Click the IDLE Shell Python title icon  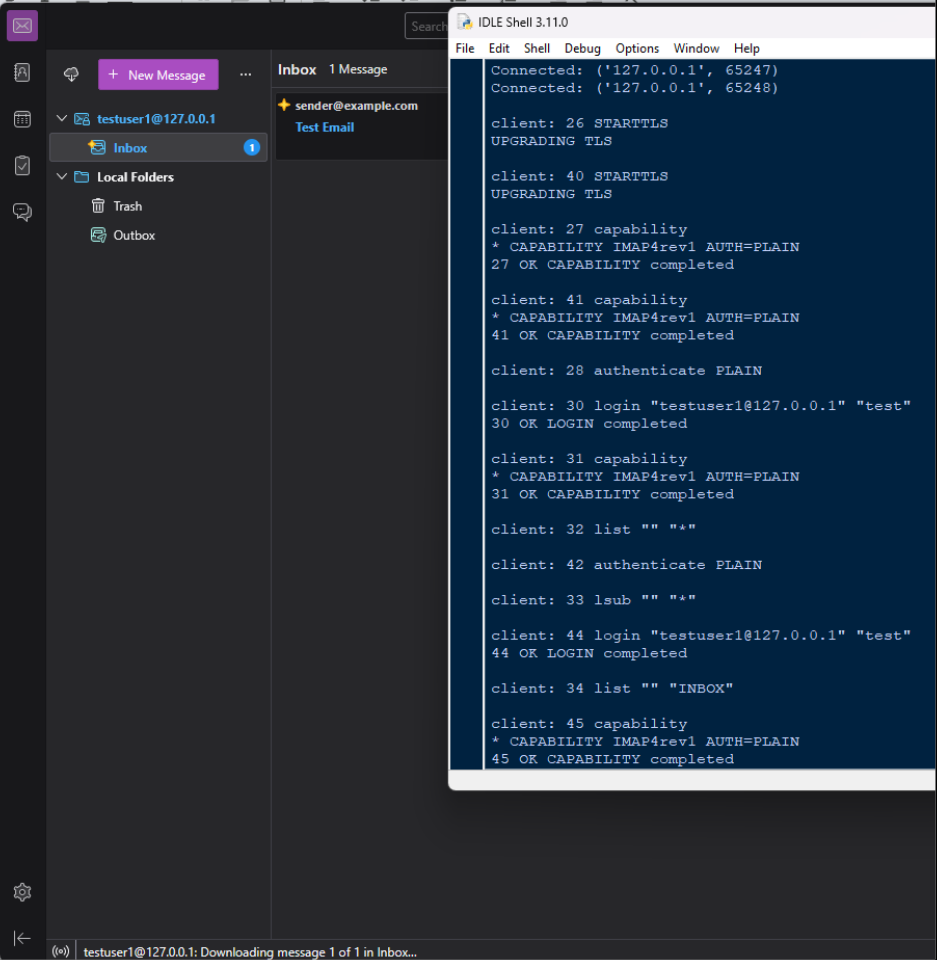coord(465,22)
